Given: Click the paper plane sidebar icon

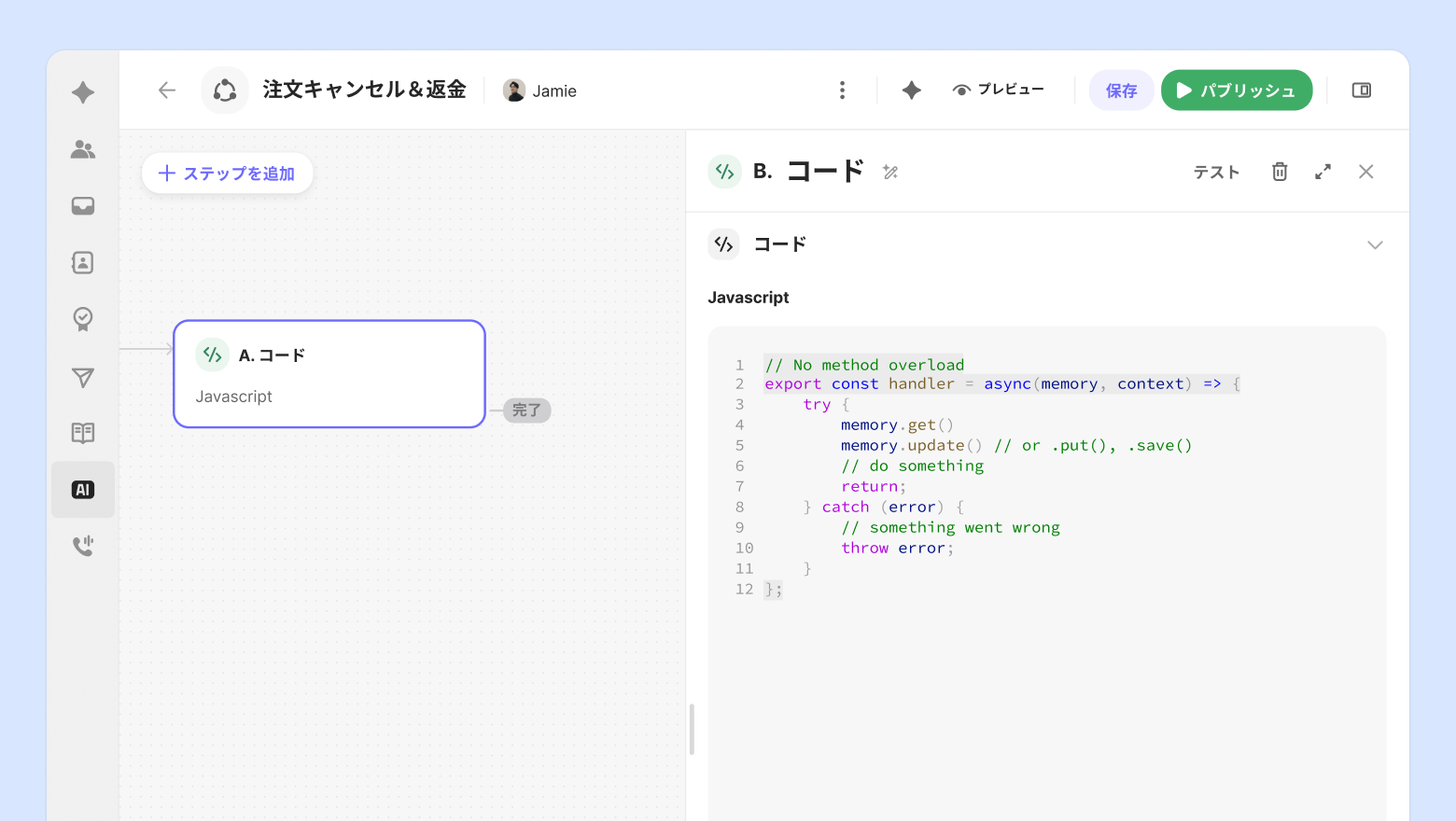Looking at the screenshot, I should point(83,377).
